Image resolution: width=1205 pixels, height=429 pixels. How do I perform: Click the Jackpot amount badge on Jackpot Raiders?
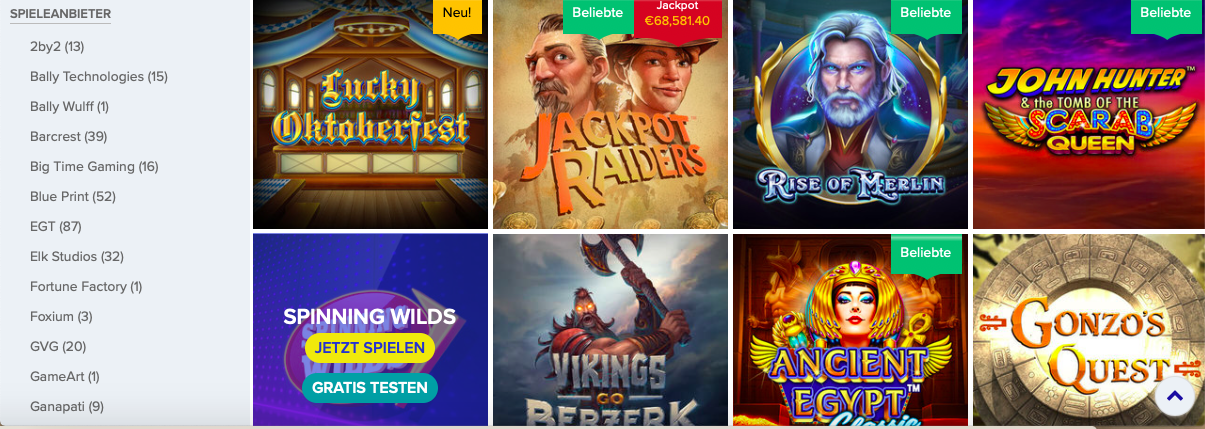pyautogui.click(x=677, y=14)
